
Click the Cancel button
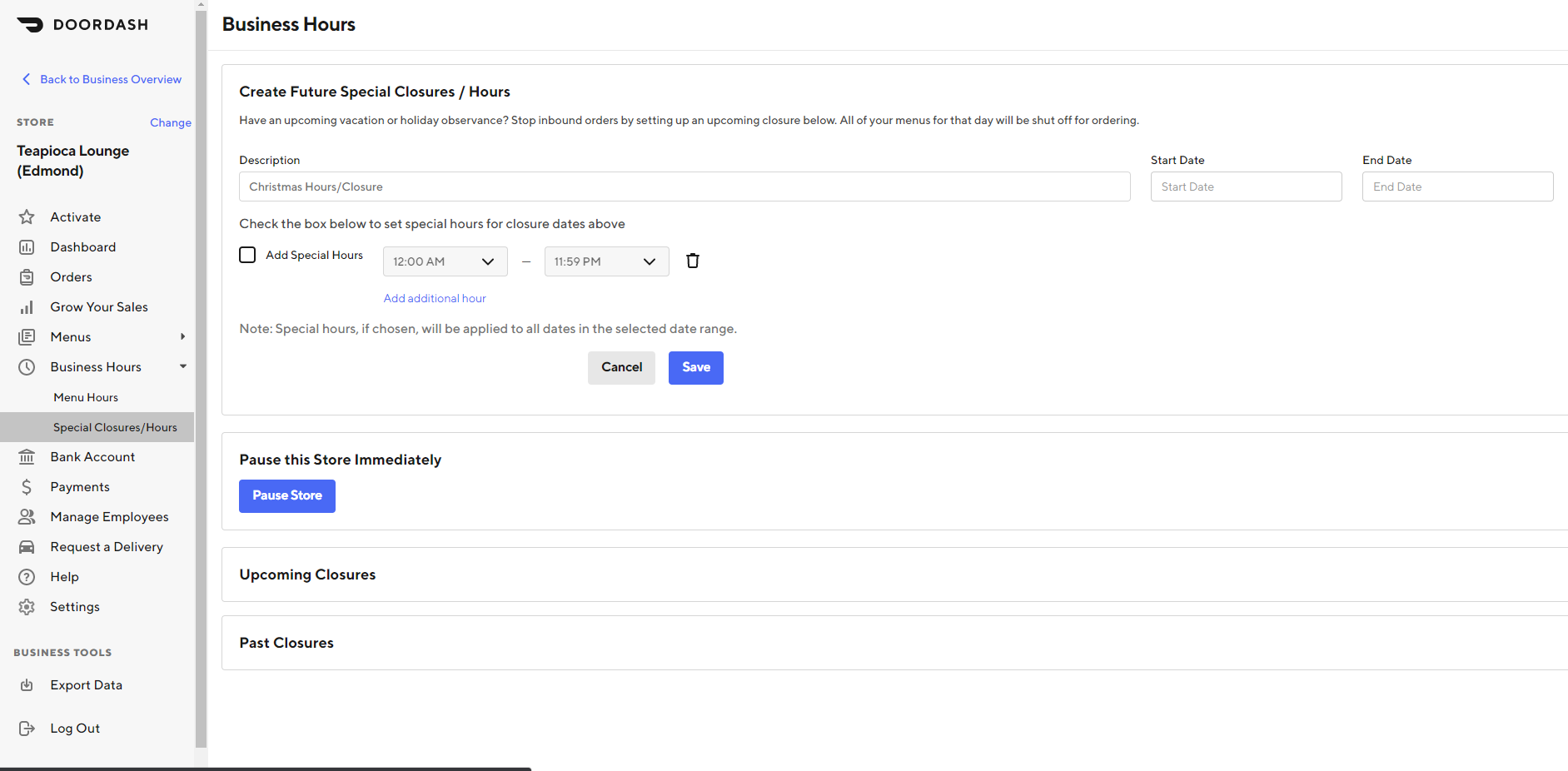click(x=622, y=367)
